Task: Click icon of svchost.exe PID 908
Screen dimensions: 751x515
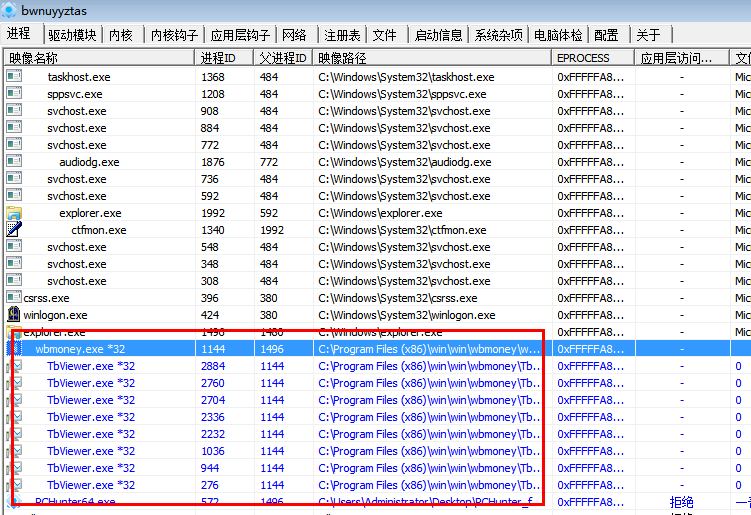Action: pyautogui.click(x=14, y=110)
